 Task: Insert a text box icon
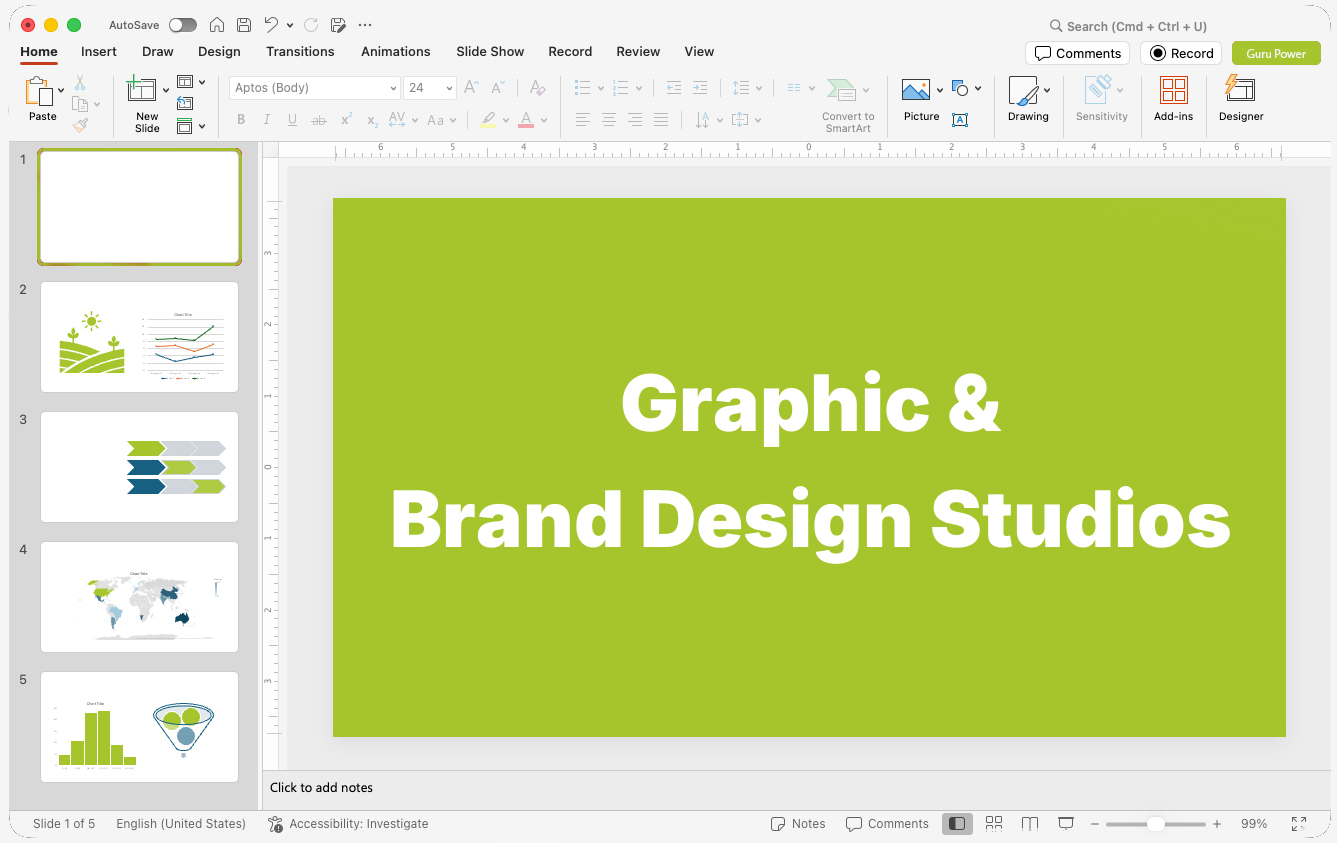960,120
